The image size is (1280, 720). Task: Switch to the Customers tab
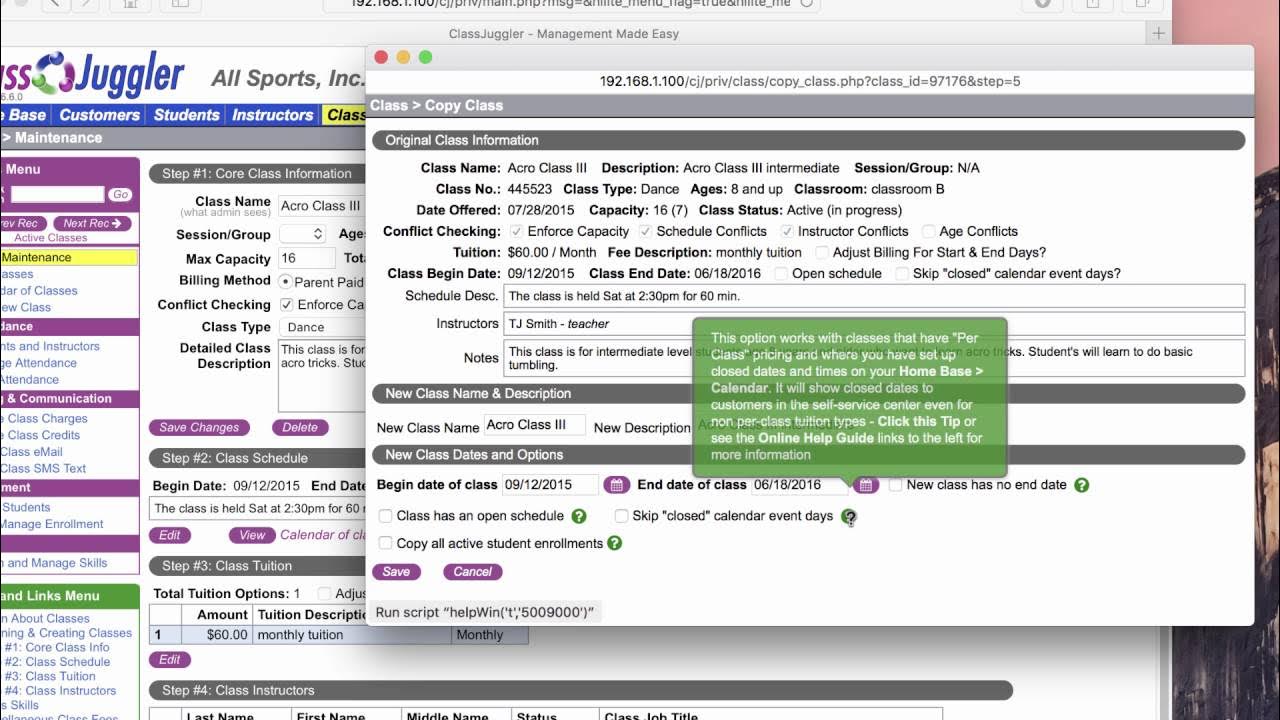[99, 115]
